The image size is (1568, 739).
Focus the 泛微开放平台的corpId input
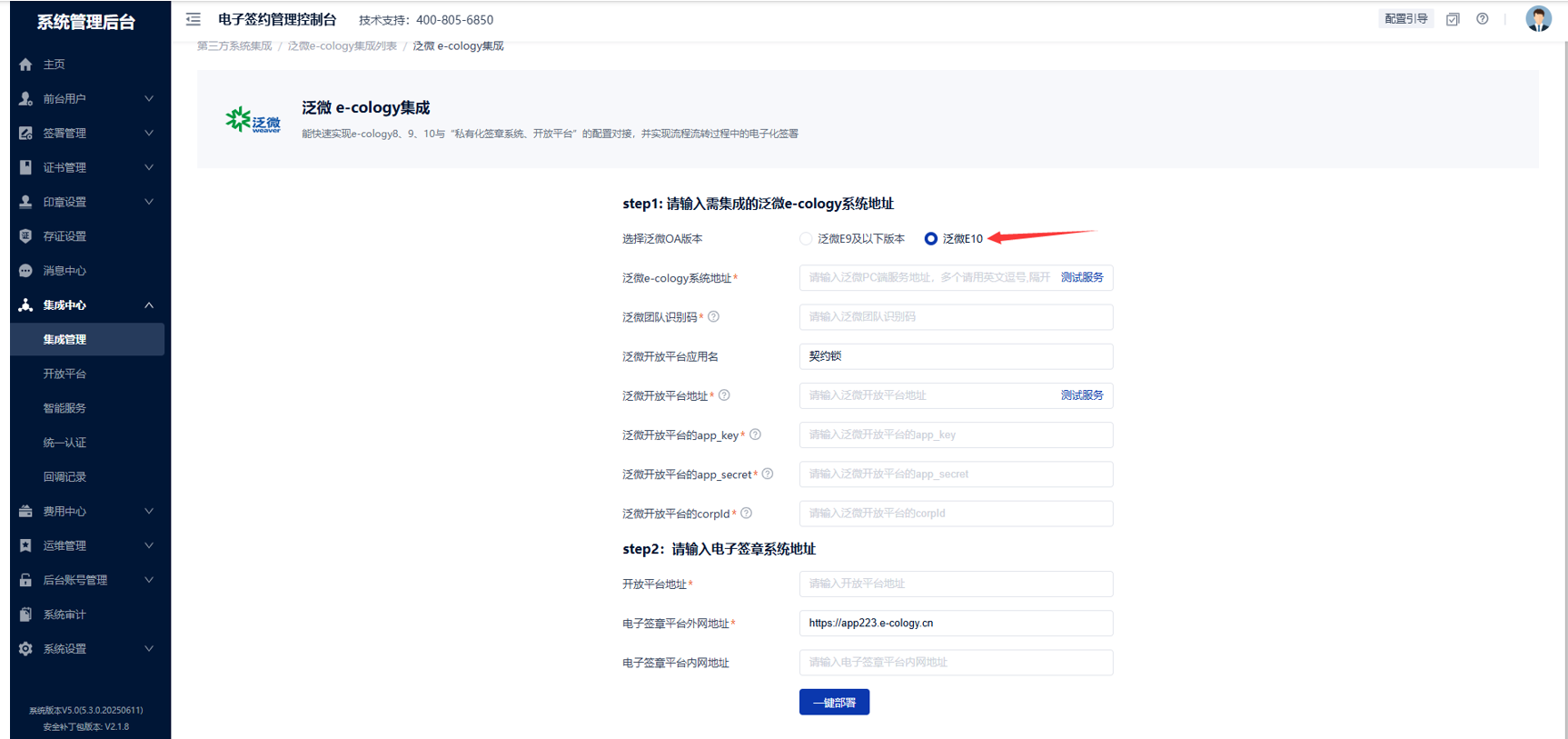(x=956, y=514)
